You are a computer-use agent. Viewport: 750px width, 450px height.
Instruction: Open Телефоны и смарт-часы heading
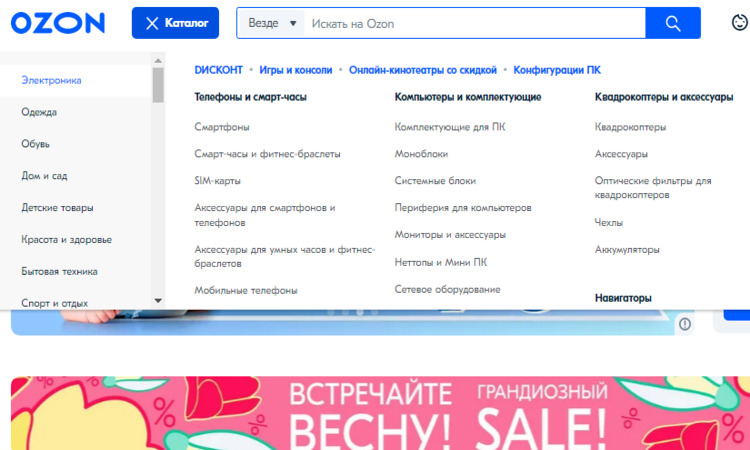click(x=250, y=97)
